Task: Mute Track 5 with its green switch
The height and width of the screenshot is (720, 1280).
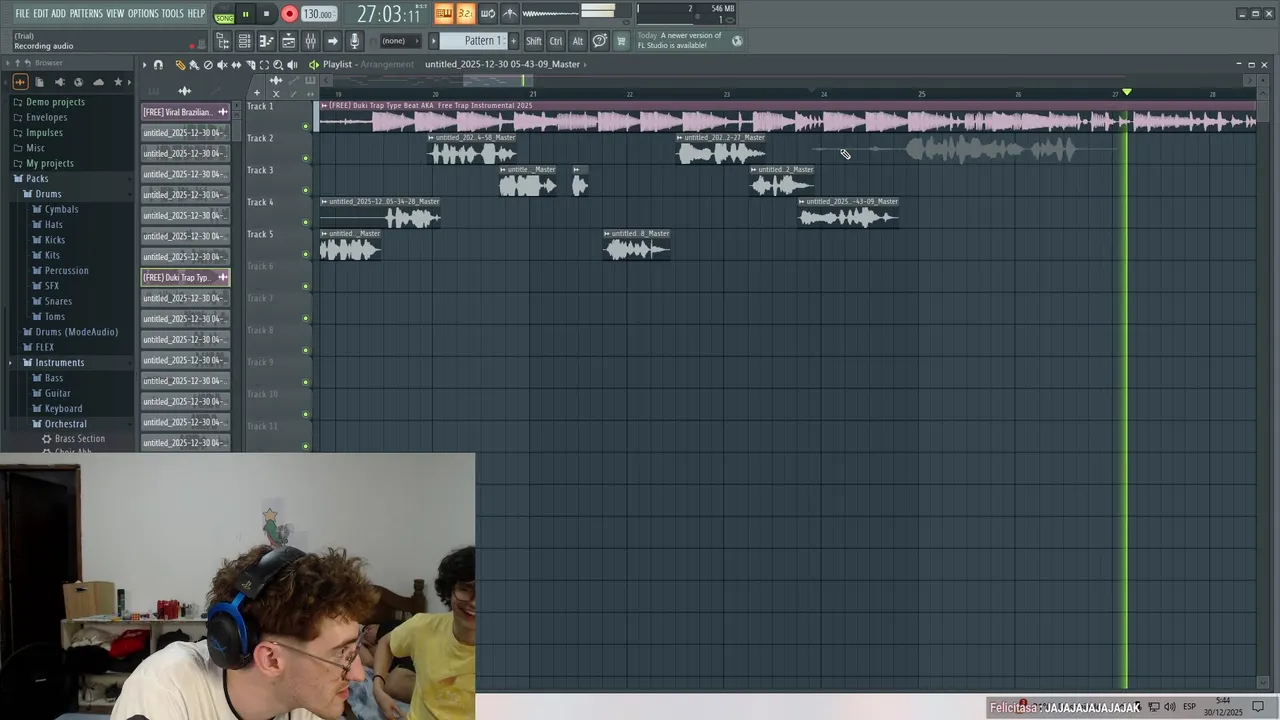Action: point(305,254)
